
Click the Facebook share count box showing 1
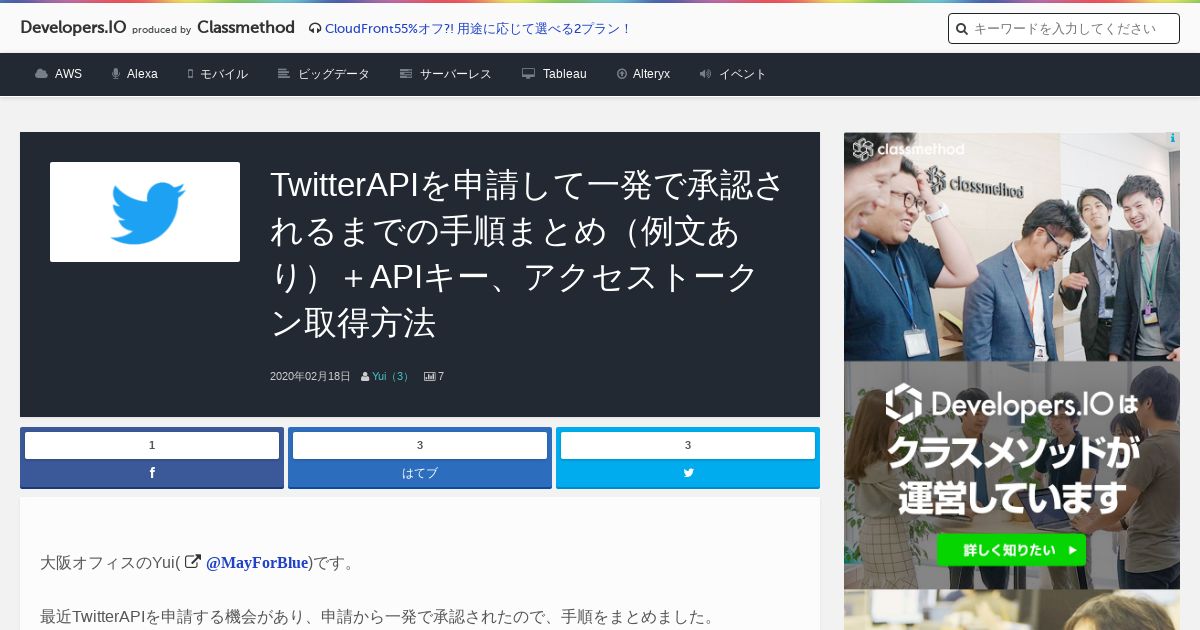(x=152, y=445)
